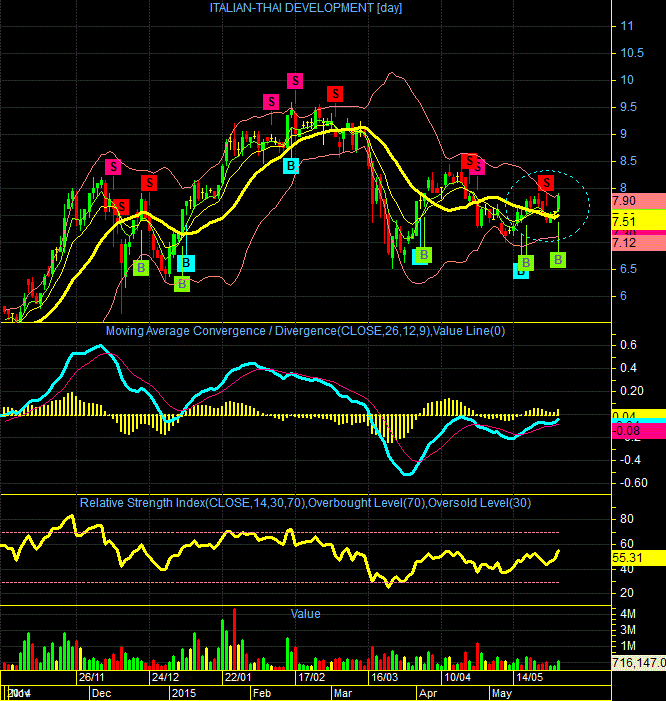Image resolution: width=666 pixels, height=701 pixels.
Task: Click the Mar month label
Action: [x=343, y=693]
